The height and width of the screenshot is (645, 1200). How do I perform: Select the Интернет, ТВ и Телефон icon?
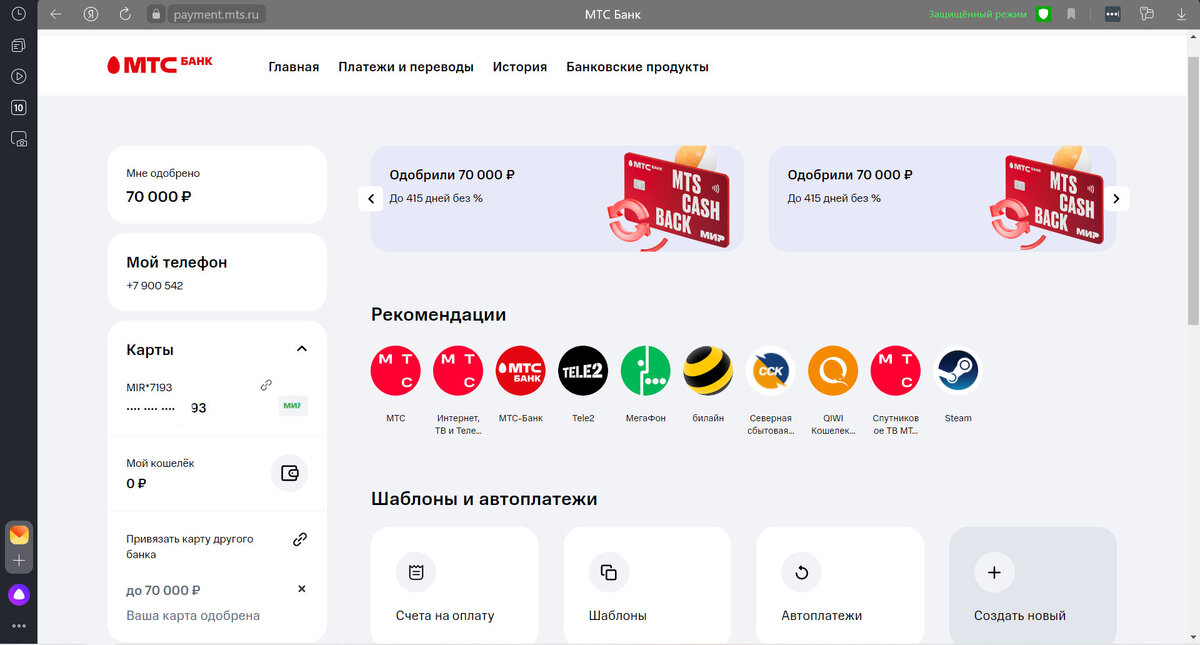[458, 371]
